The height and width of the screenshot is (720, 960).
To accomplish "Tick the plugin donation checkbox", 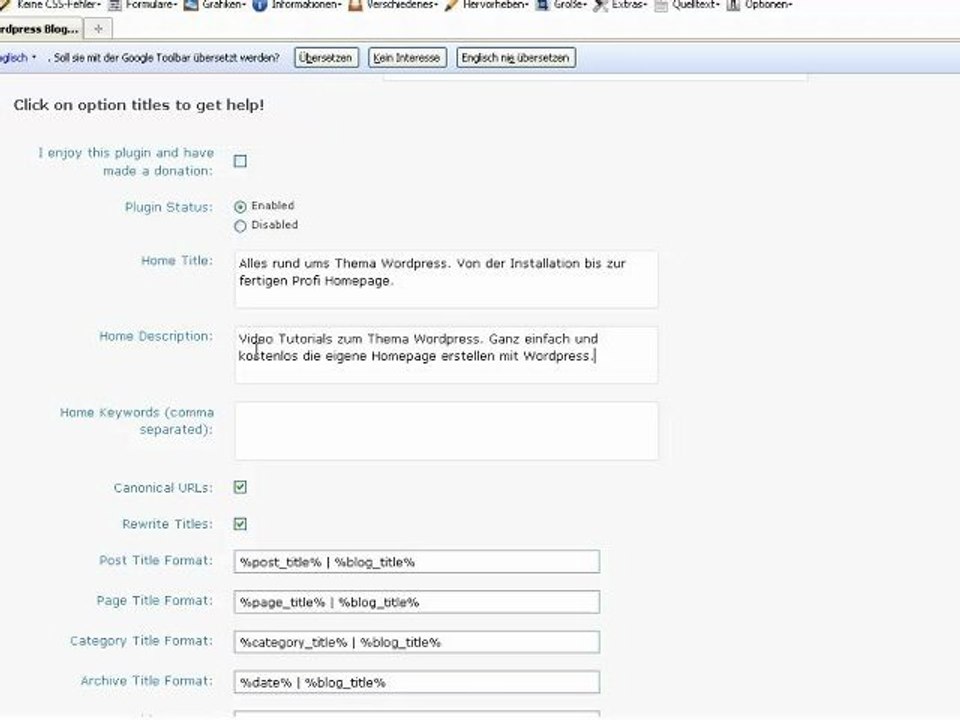I will [x=240, y=161].
